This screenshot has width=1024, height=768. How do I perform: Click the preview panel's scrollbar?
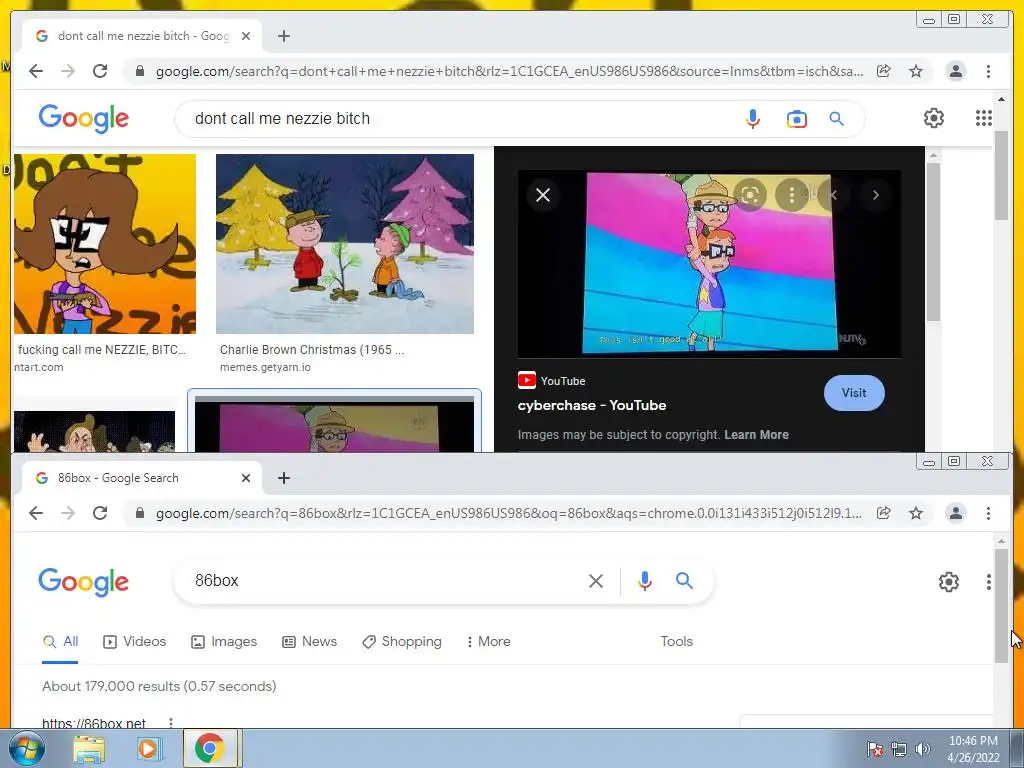[933, 242]
